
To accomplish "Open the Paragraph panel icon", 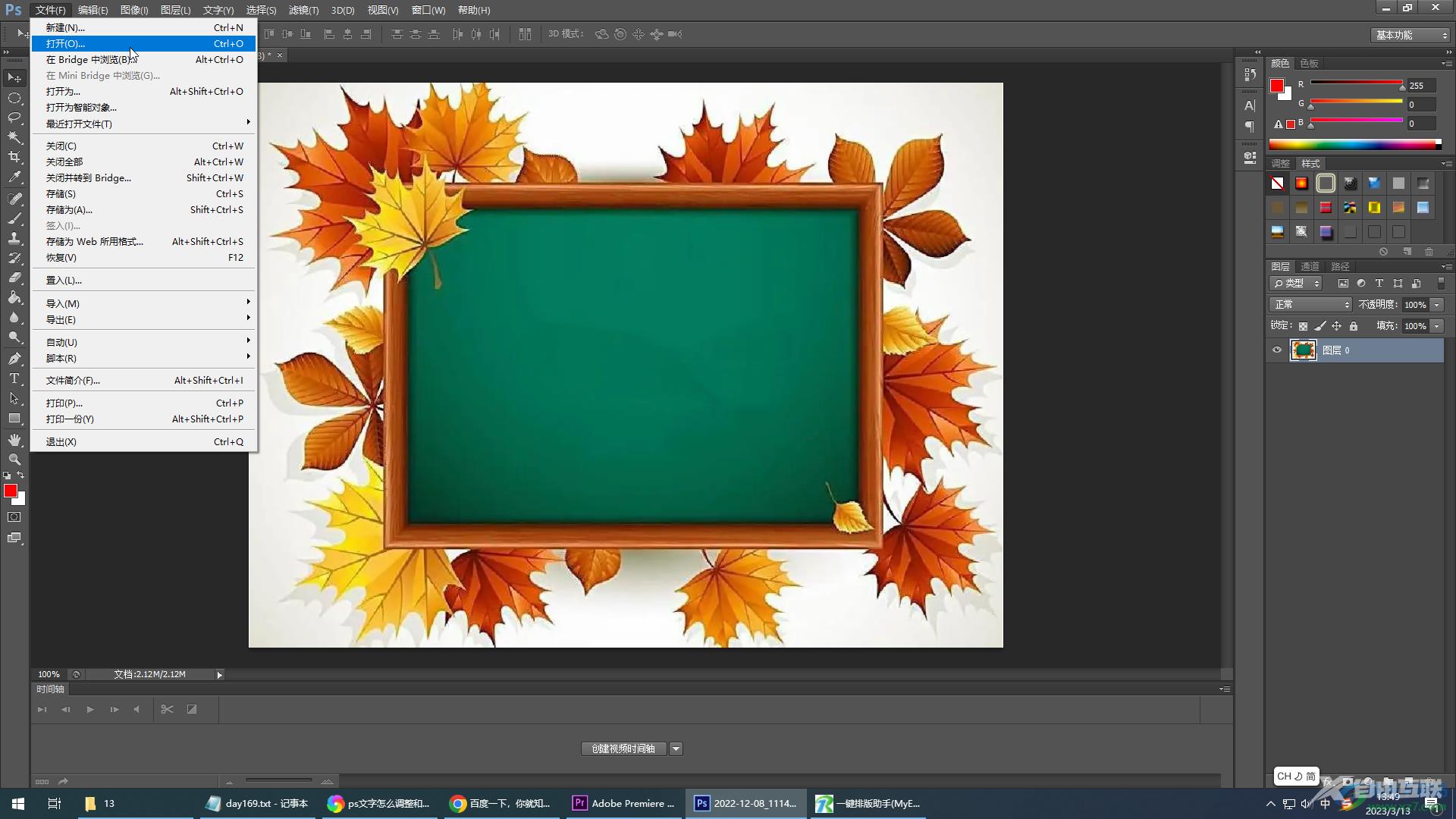I will 1250,127.
